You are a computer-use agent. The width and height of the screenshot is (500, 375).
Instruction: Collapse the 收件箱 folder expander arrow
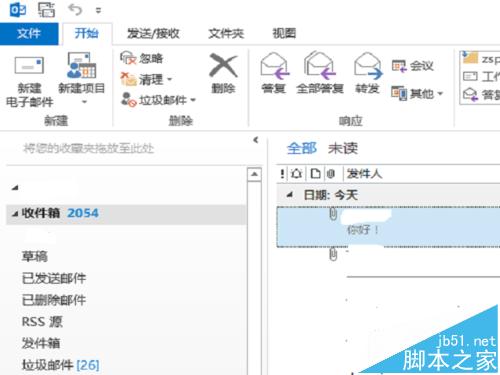[15, 214]
